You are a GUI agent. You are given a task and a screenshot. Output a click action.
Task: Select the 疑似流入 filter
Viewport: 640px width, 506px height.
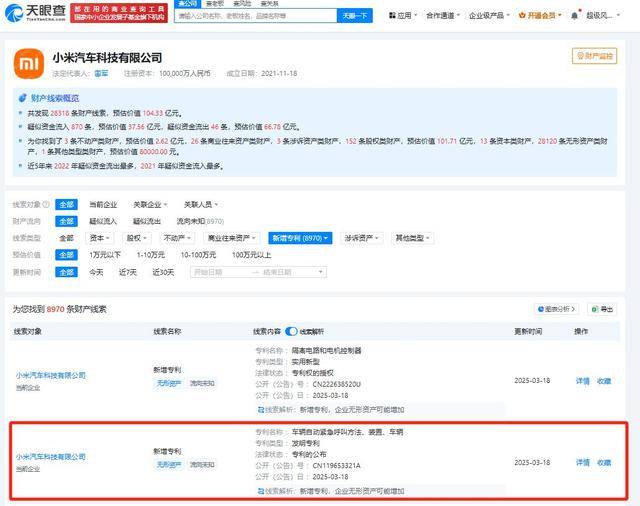click(103, 221)
